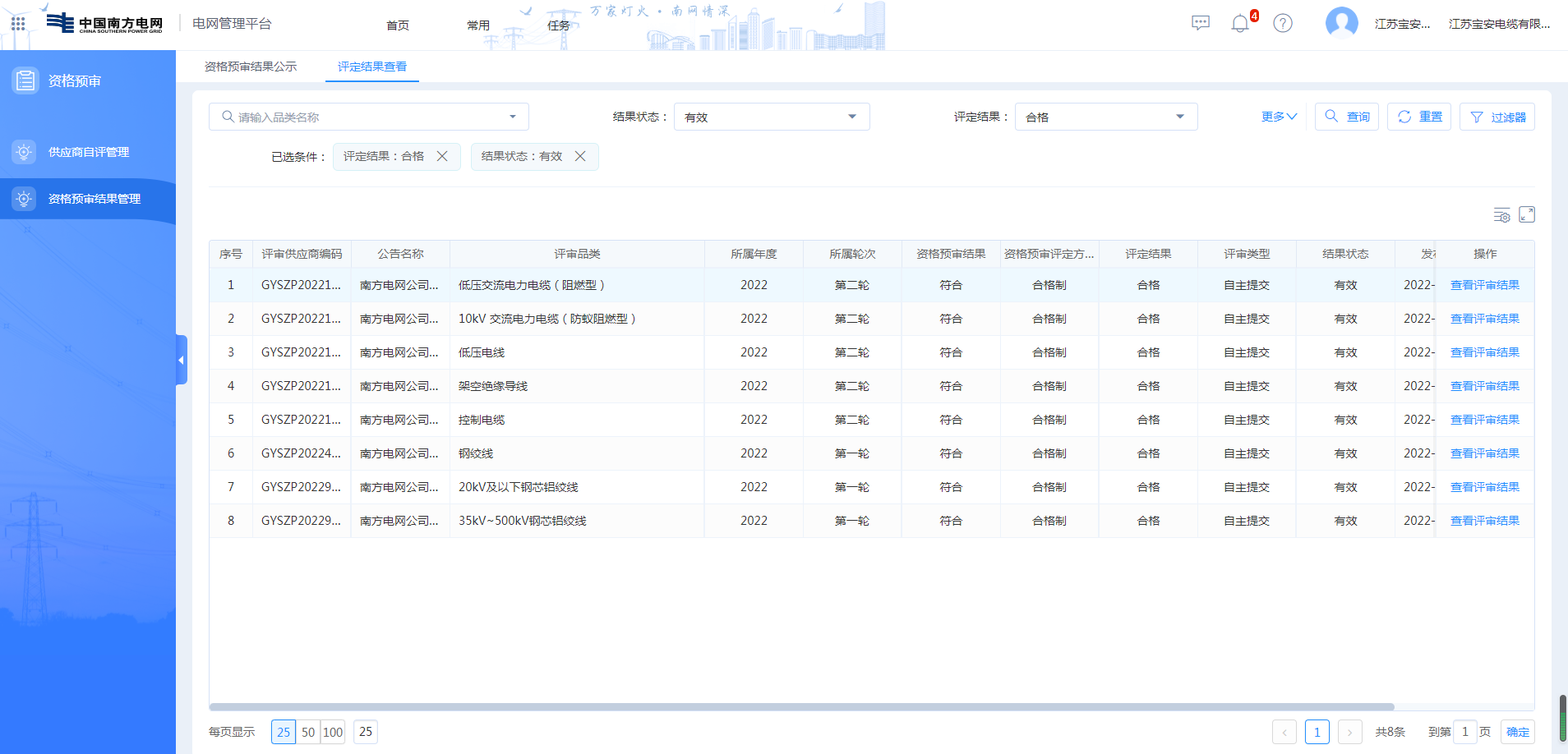1568x754 pixels.
Task: Open the app grid launcher icon
Action: pyautogui.click(x=18, y=24)
